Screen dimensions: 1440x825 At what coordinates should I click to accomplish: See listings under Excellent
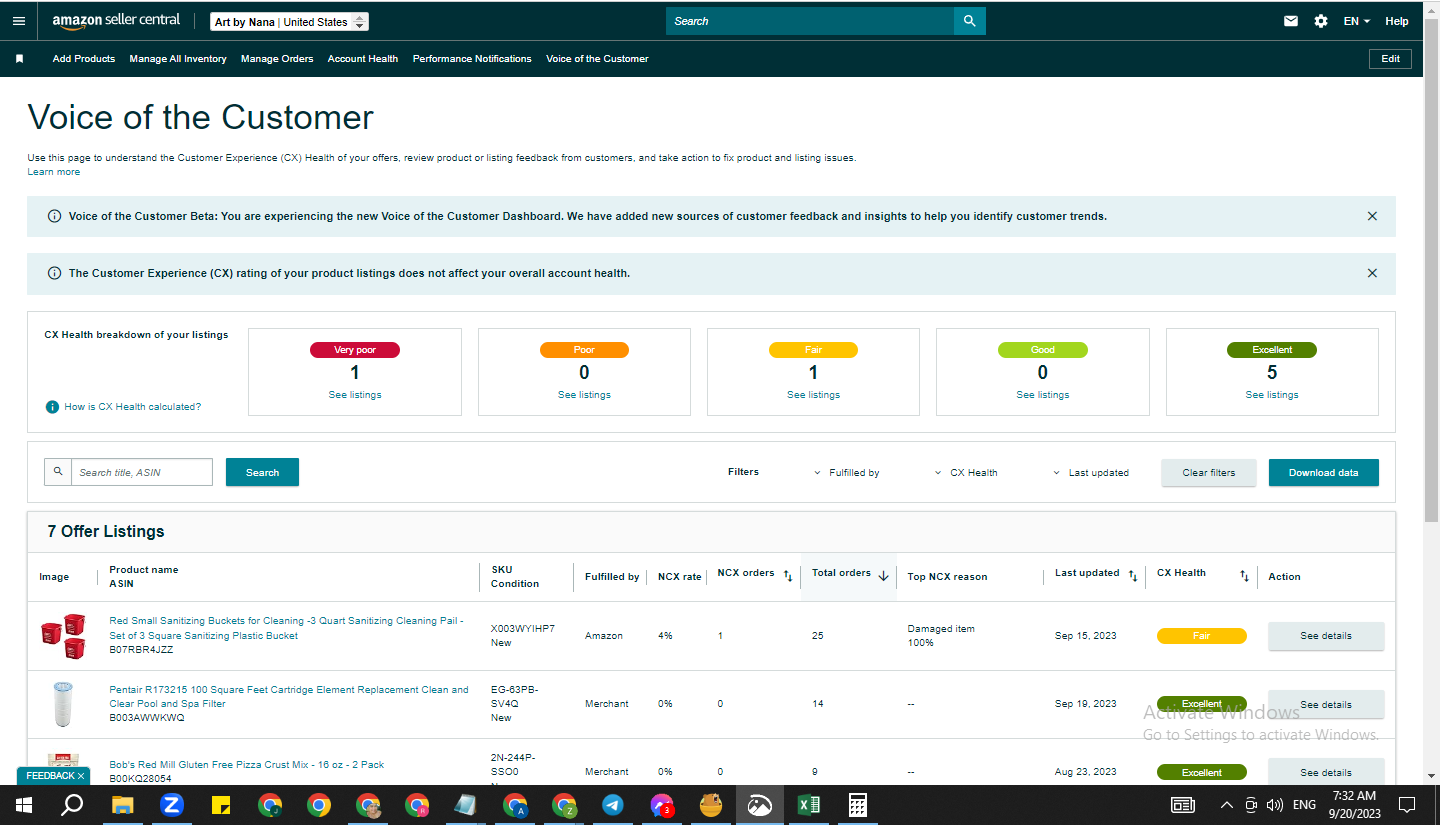click(1272, 395)
